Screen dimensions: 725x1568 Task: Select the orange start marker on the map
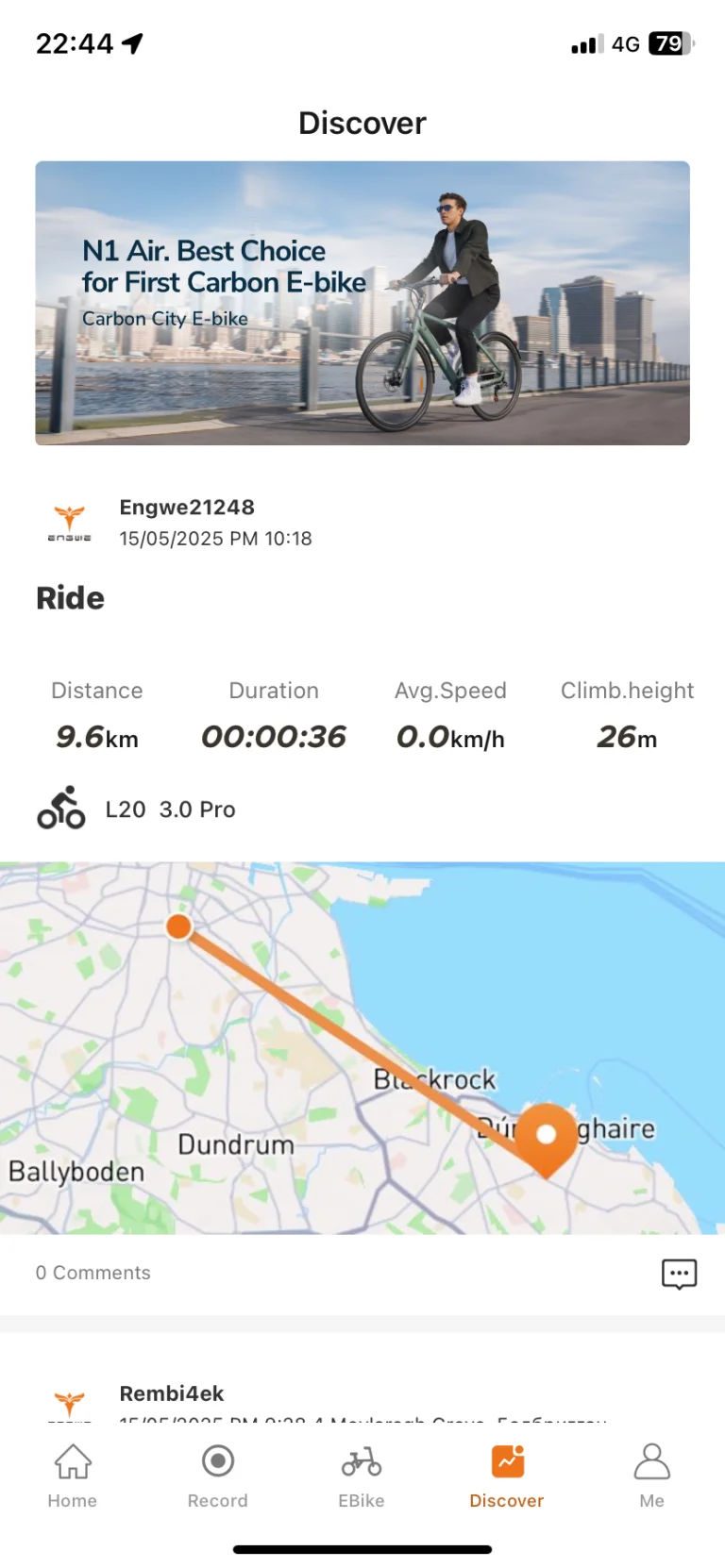178,926
